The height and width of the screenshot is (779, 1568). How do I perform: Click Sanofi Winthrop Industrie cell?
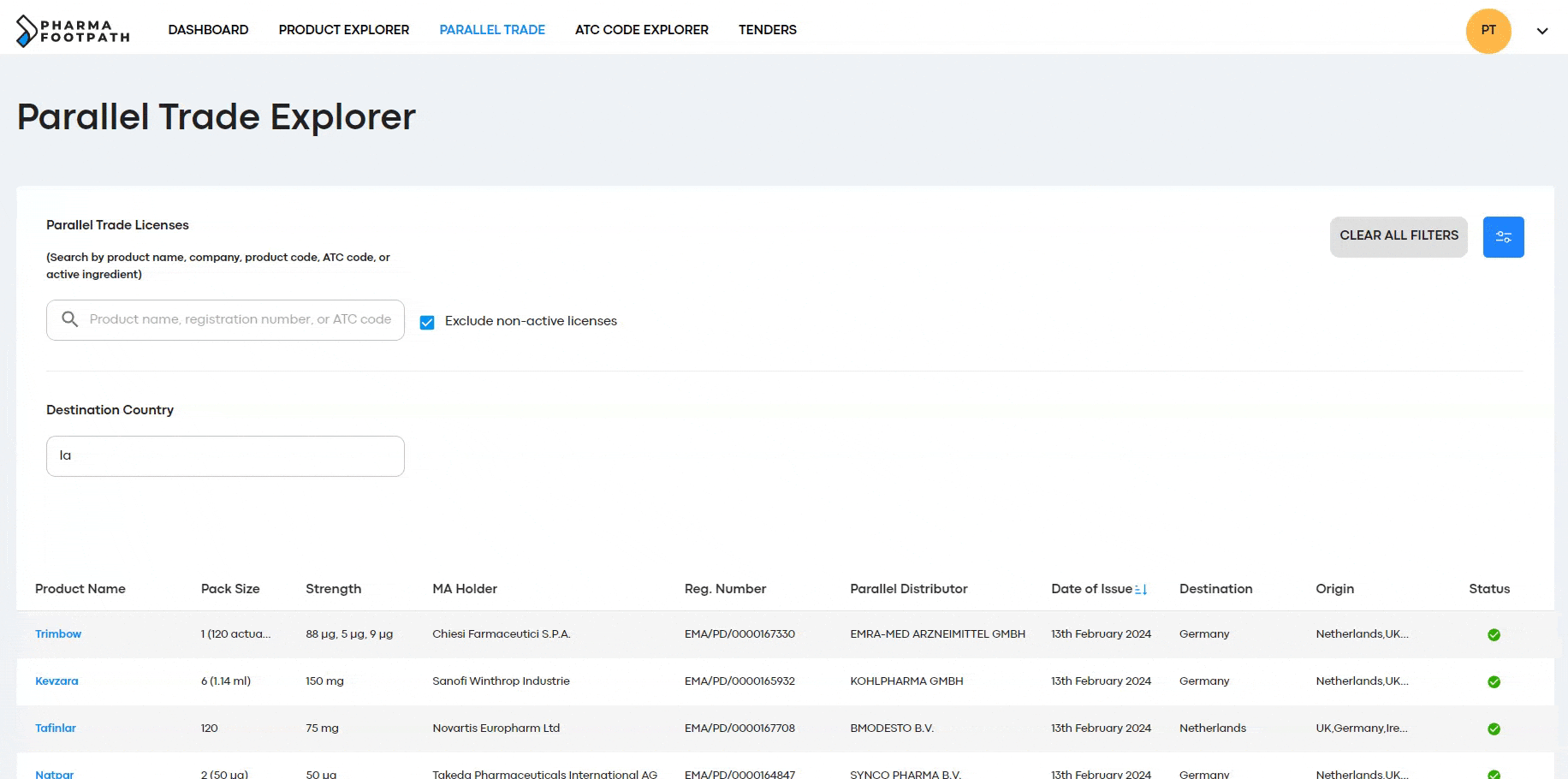click(x=501, y=681)
